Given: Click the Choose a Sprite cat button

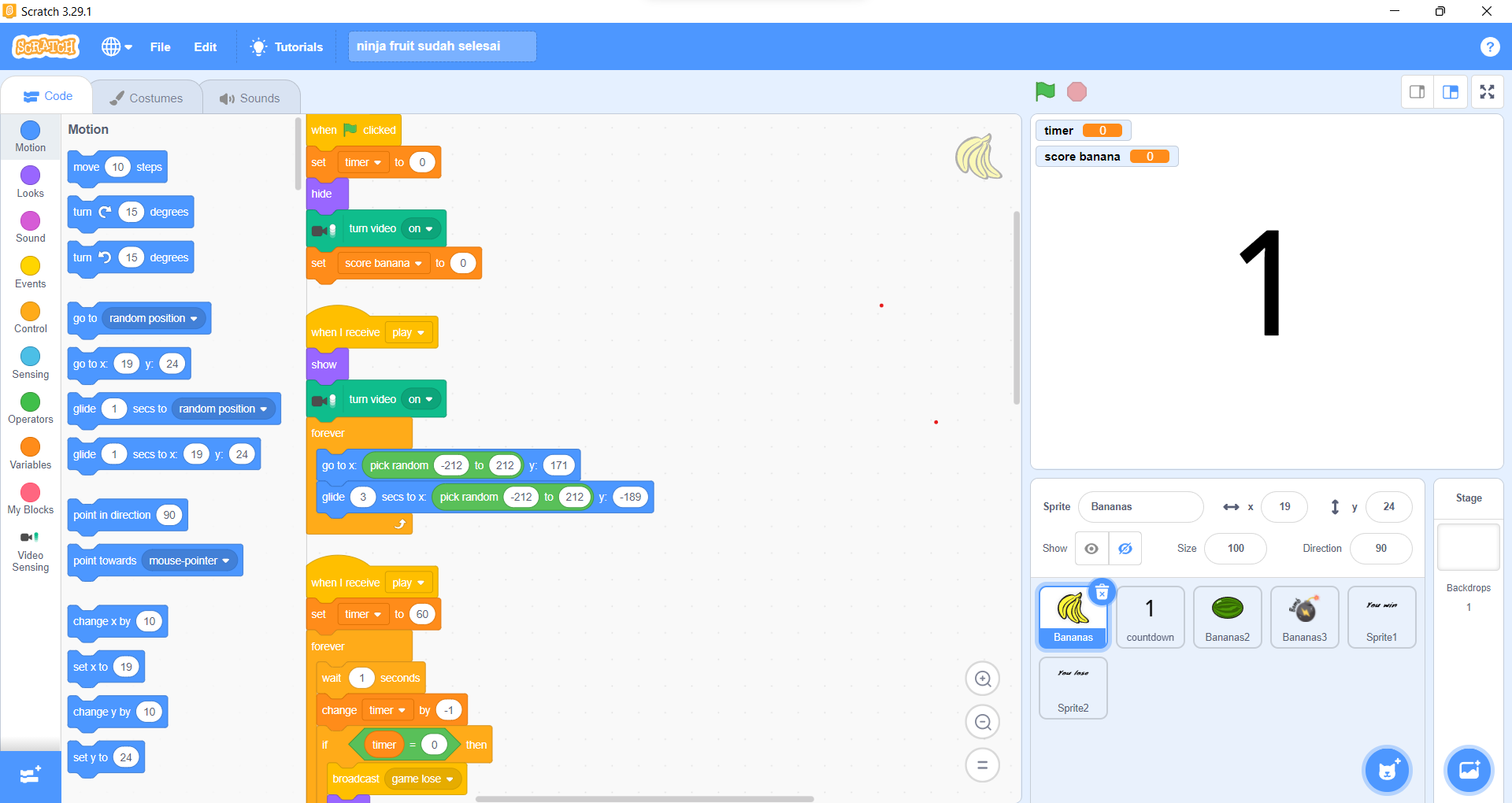Looking at the screenshot, I should coord(1387,770).
